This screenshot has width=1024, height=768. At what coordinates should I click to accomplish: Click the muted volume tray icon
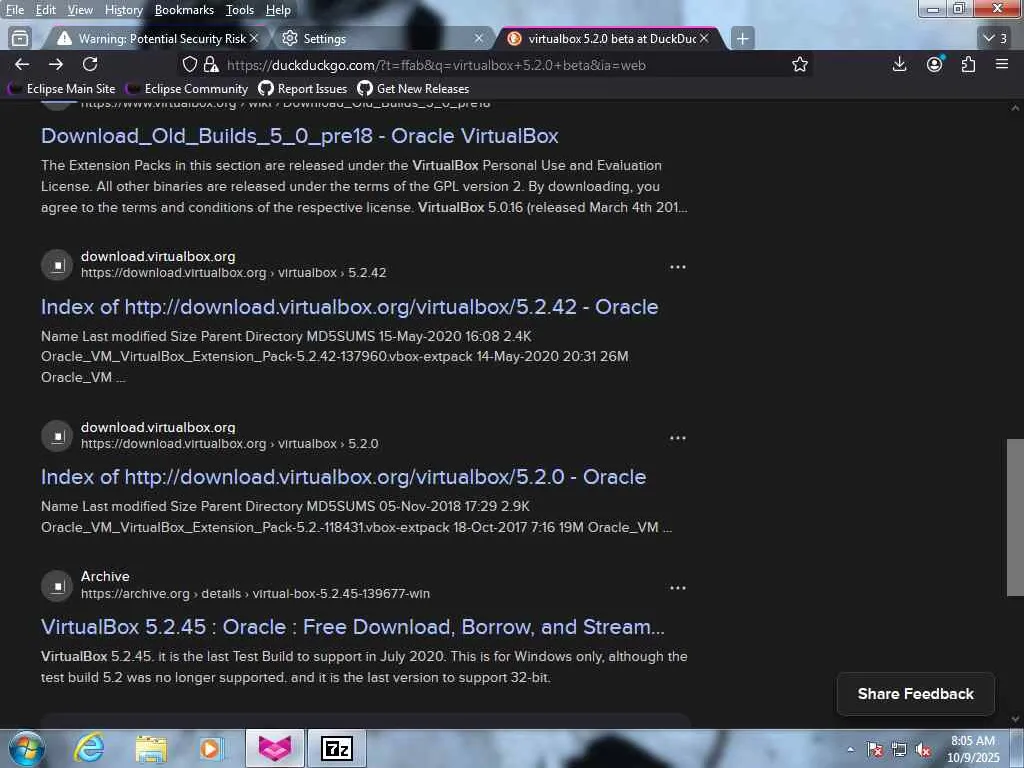(x=923, y=750)
